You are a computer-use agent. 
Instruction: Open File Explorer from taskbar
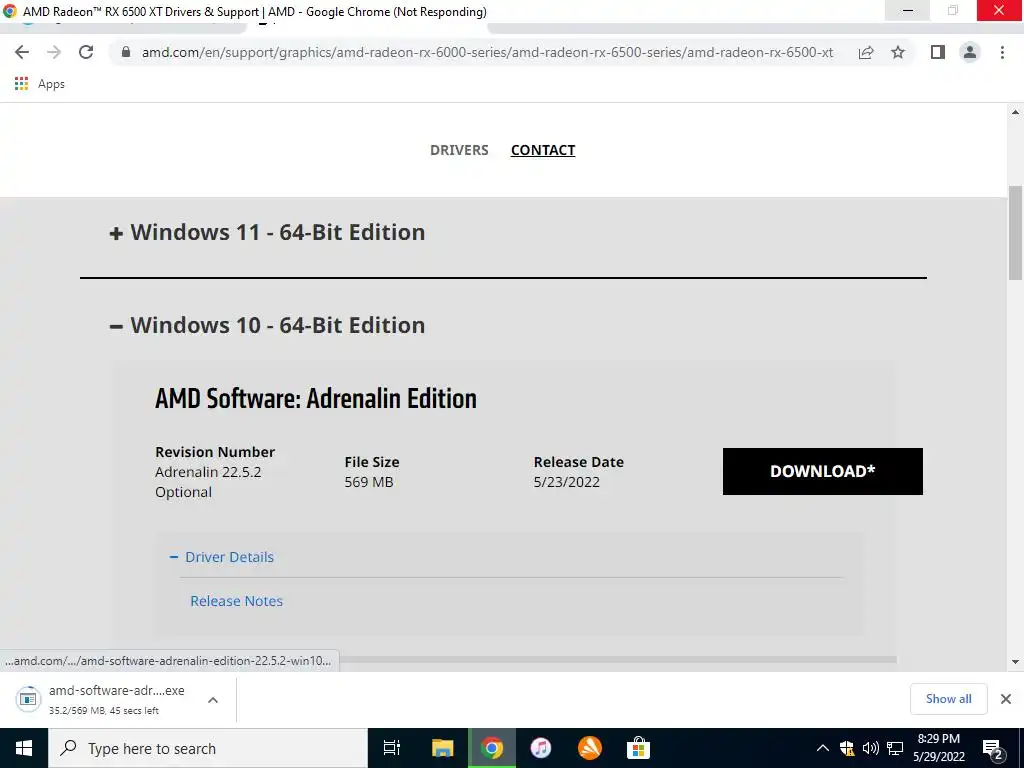442,748
